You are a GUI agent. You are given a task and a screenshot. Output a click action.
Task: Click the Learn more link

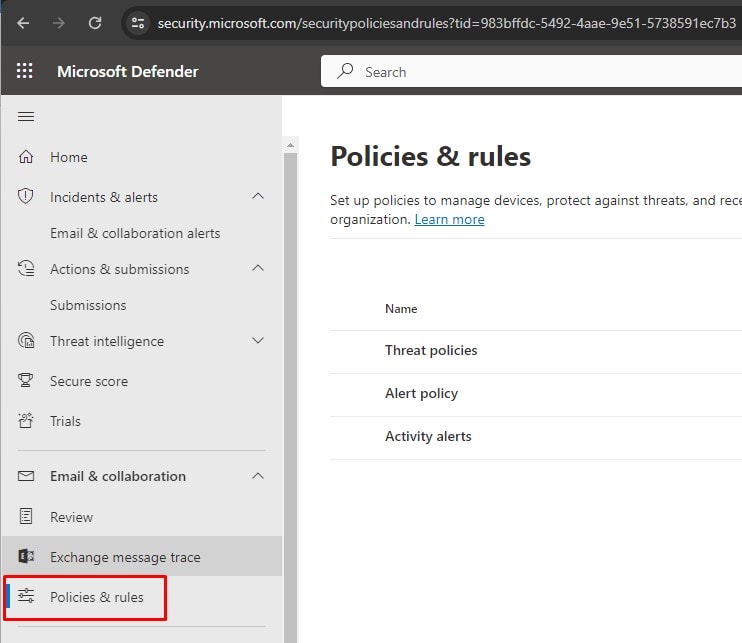450,220
